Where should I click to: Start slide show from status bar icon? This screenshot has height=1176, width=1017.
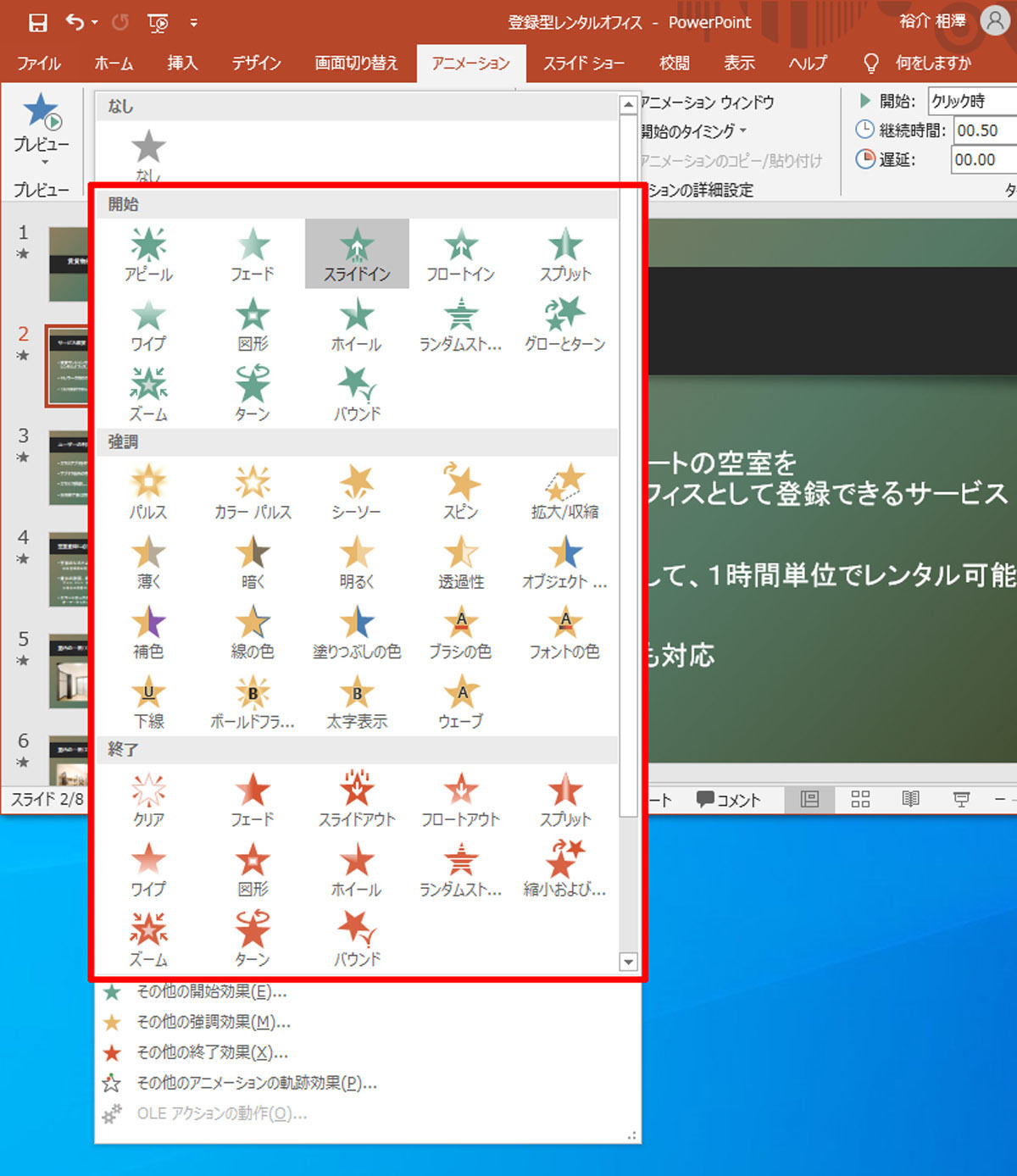click(x=962, y=799)
